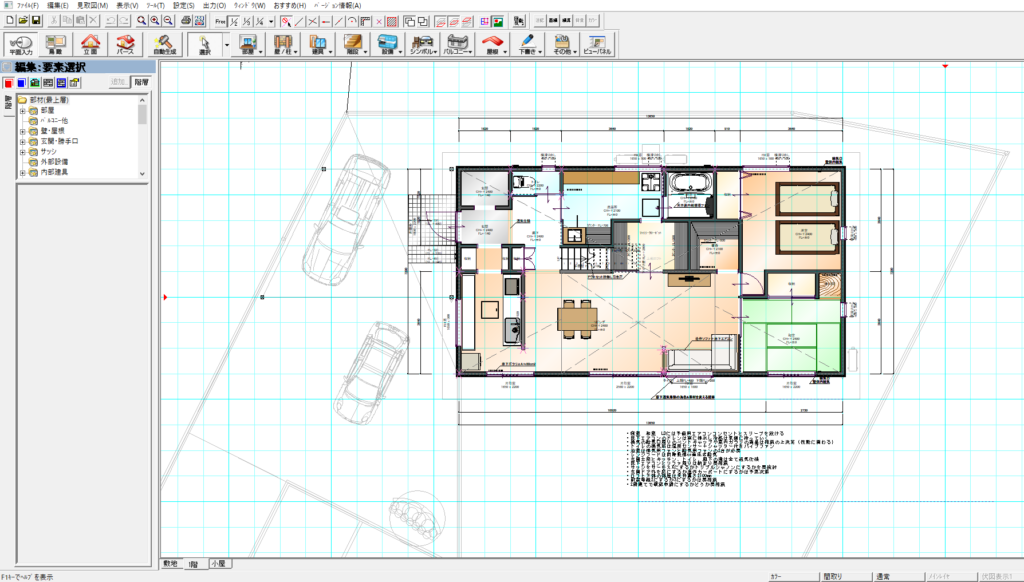Click the gray list icon in edit panel
1024x582 pixels.
click(48, 83)
